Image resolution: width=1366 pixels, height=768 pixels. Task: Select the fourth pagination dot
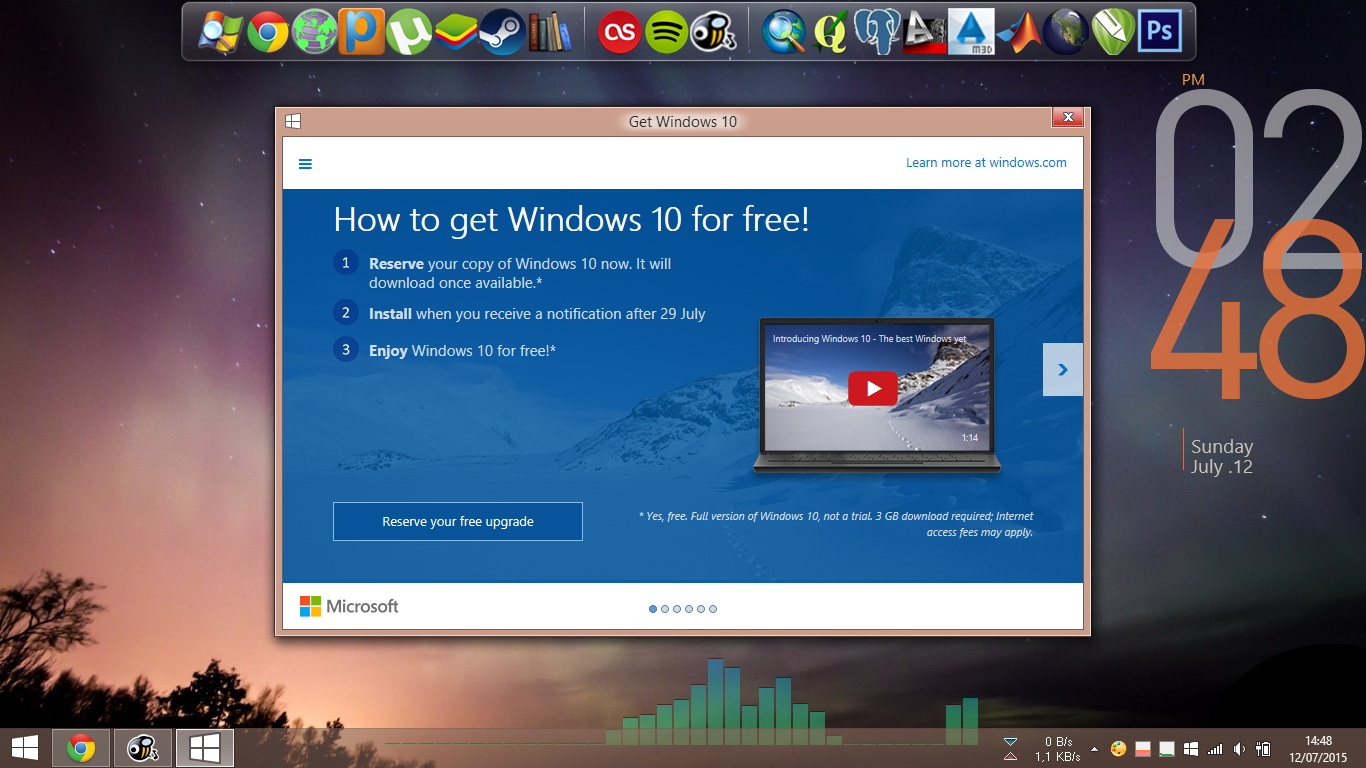coord(689,609)
